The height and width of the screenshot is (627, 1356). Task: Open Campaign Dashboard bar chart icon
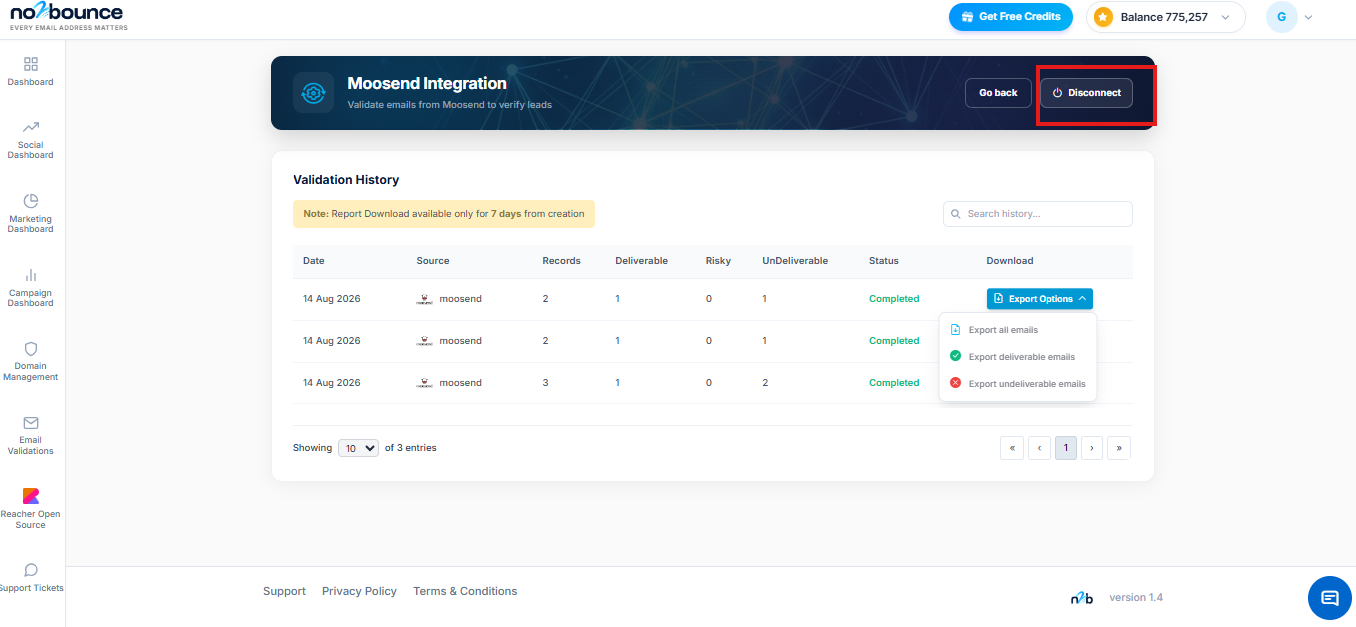31,275
